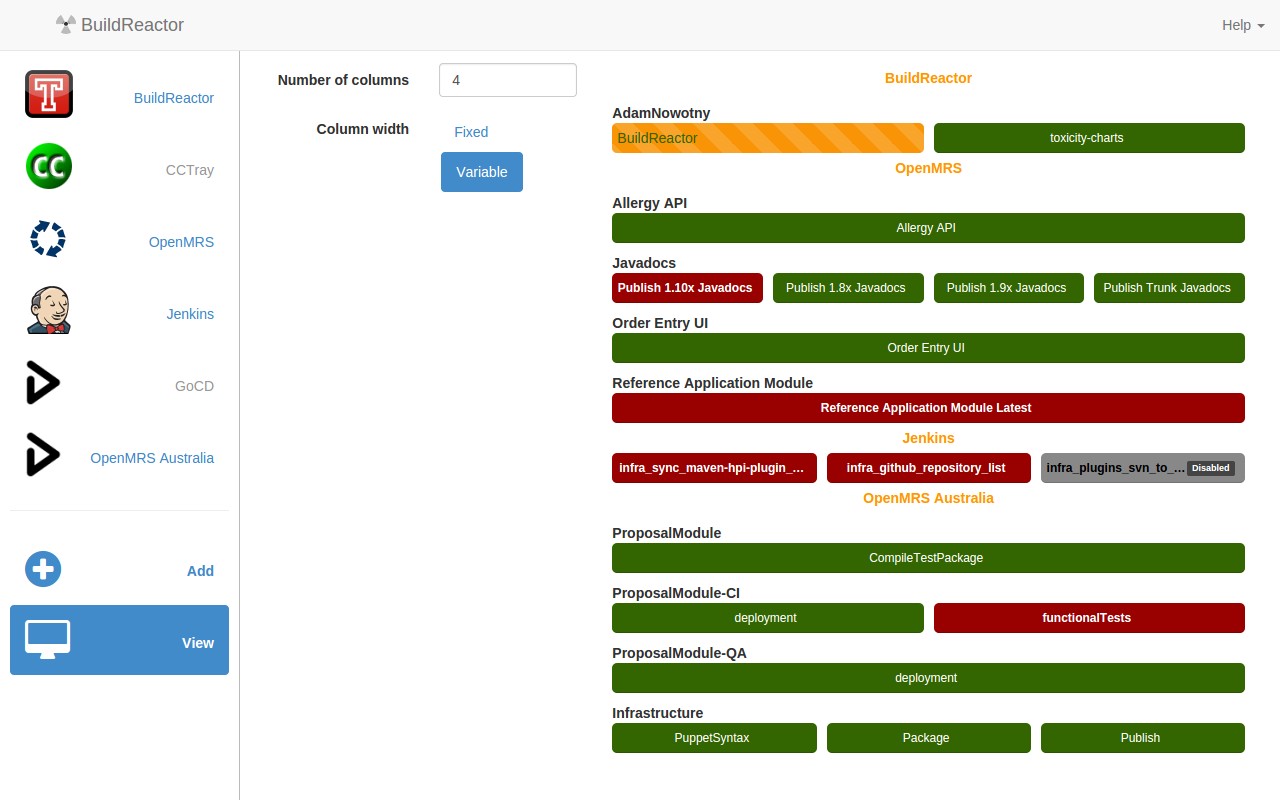Click the orange Jenkins section heading
This screenshot has width=1280, height=800.
click(928, 438)
